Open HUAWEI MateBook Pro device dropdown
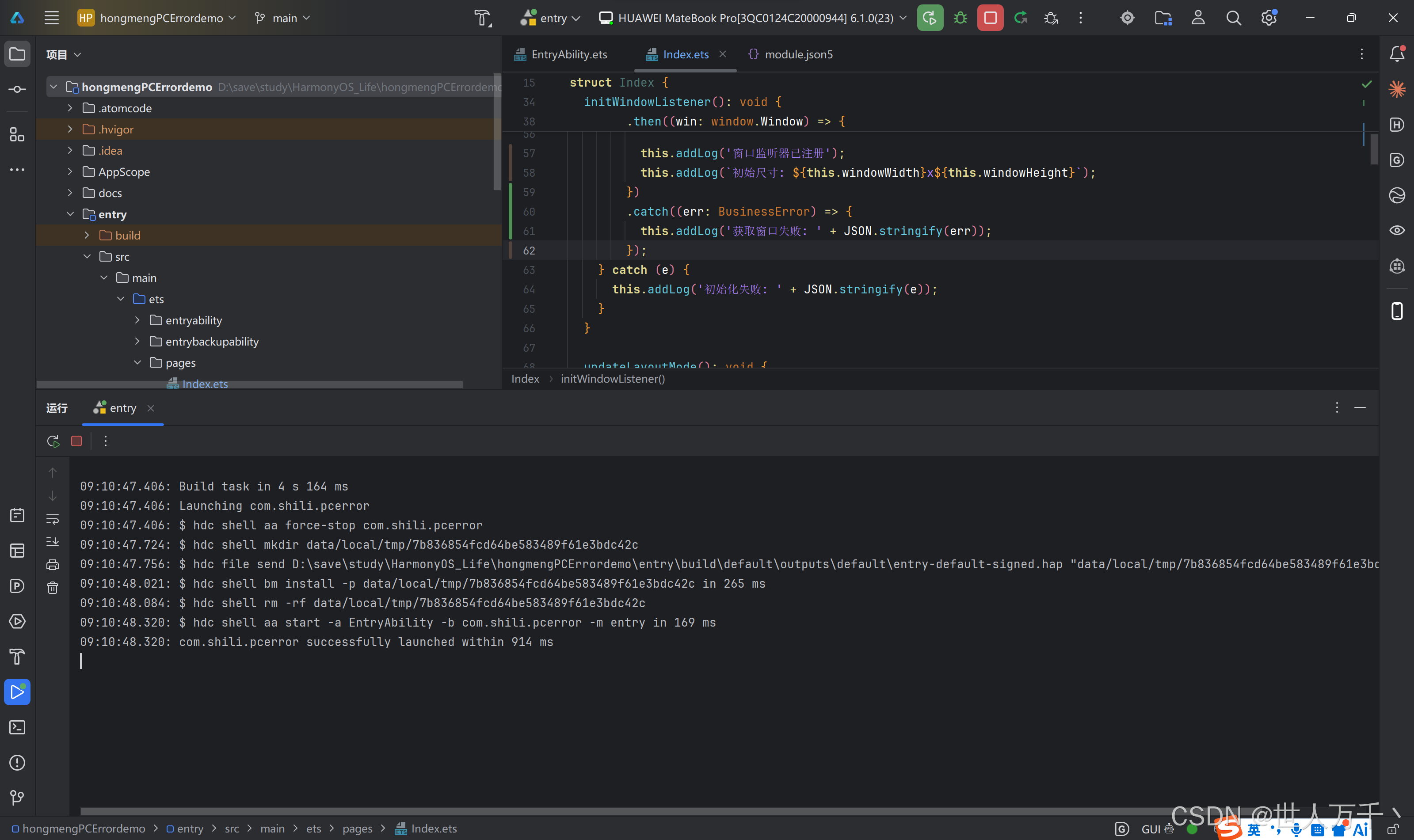 point(753,18)
